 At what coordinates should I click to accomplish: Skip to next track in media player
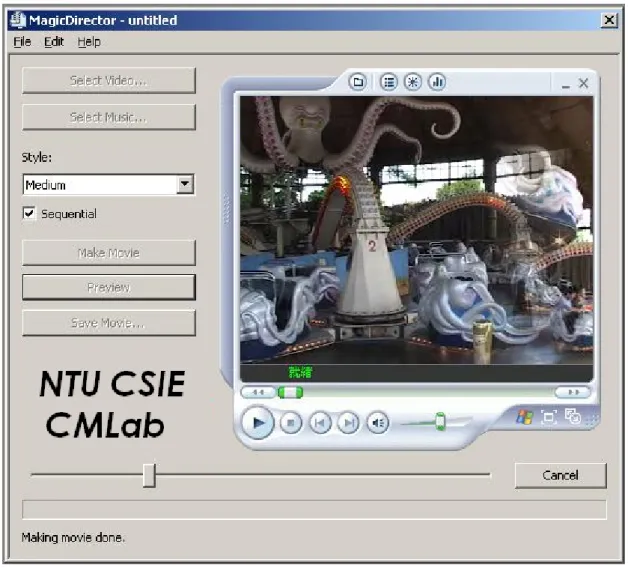(348, 423)
